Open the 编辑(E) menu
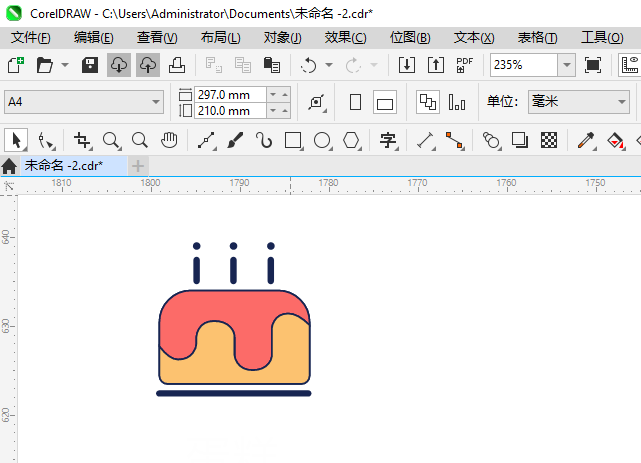 (x=94, y=38)
